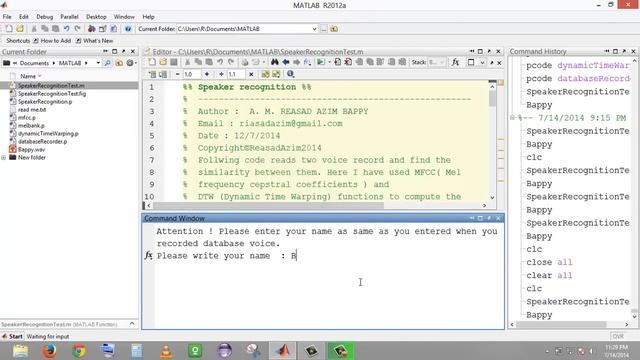This screenshot has height=360, width=640.
Task: Click the Command Window fx browse functions icon
Action: tap(148, 256)
